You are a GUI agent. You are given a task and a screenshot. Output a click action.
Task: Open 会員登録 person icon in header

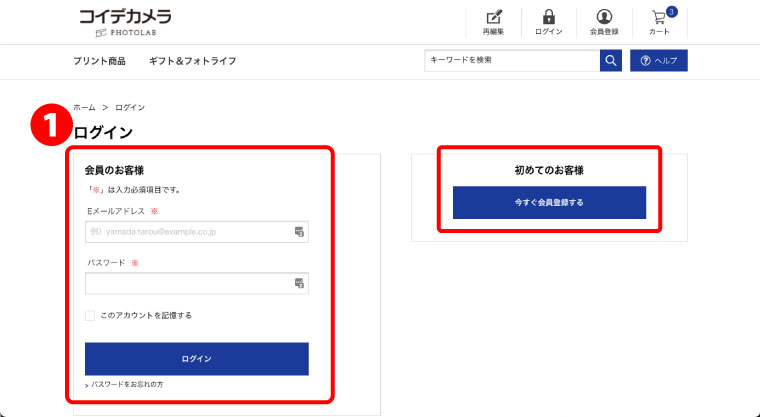click(x=604, y=18)
